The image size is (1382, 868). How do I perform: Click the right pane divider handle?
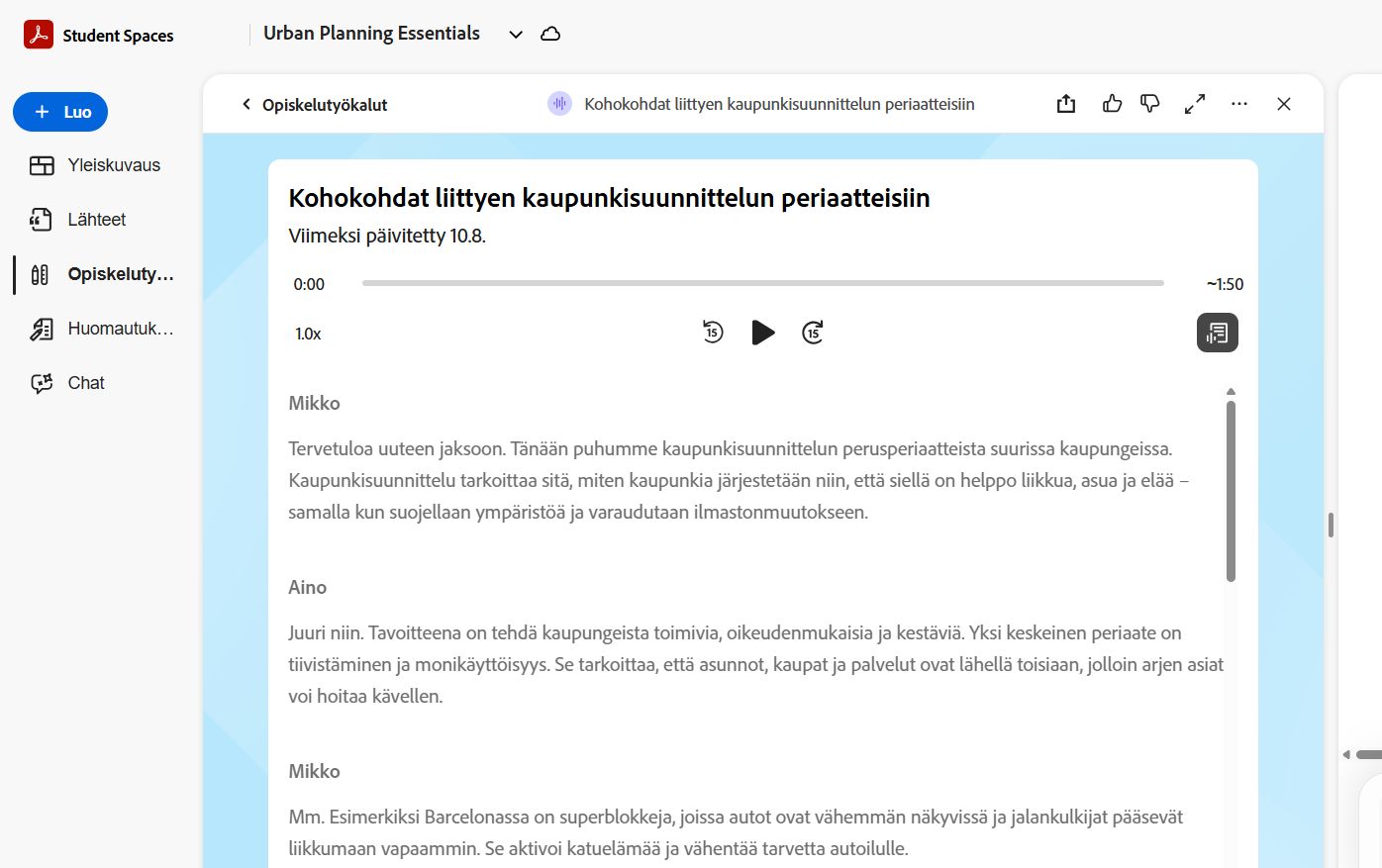coord(1331,525)
